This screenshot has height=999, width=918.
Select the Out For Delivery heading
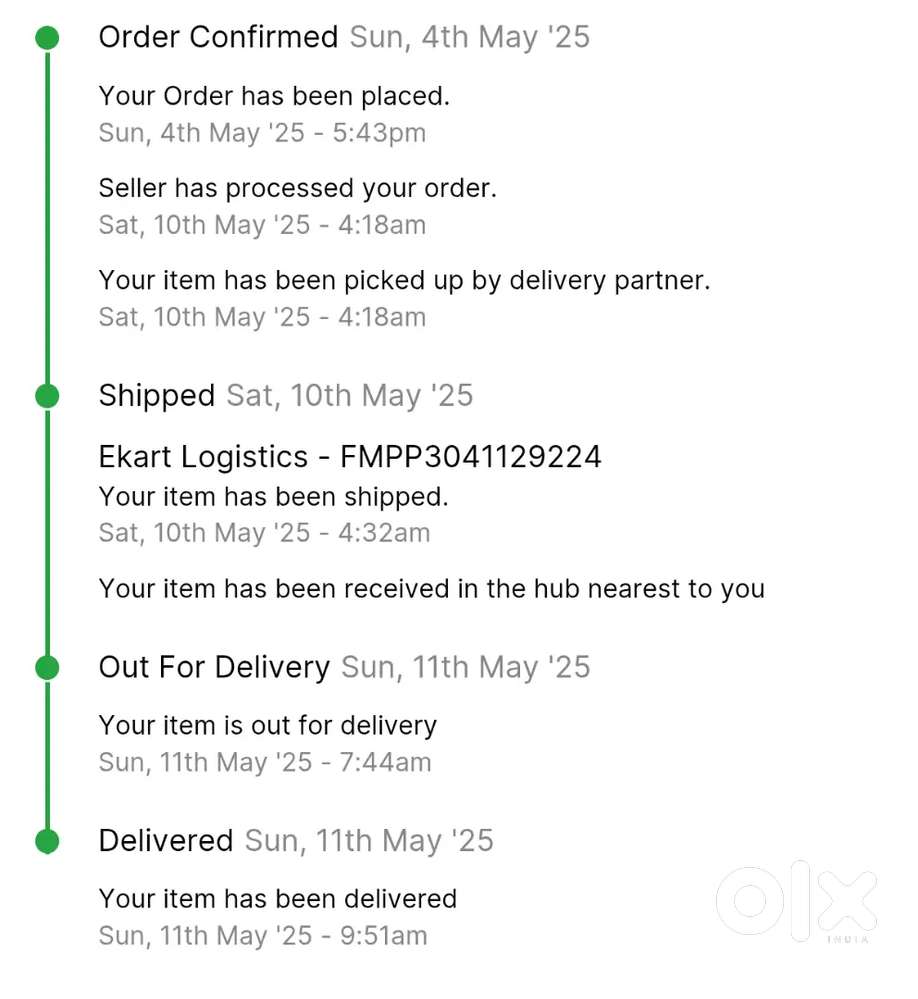[x=214, y=667]
